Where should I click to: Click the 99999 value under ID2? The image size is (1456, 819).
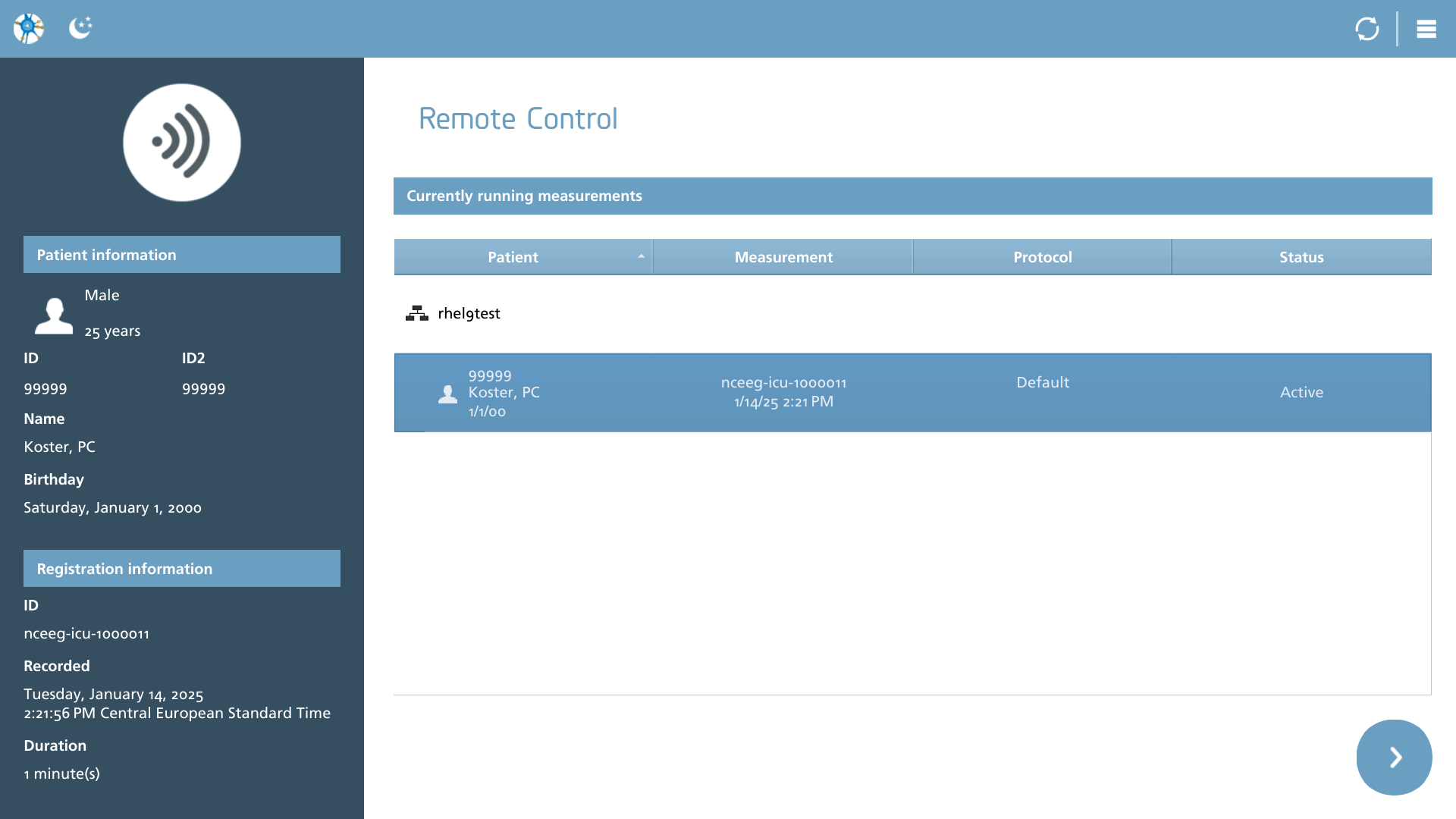click(x=203, y=389)
